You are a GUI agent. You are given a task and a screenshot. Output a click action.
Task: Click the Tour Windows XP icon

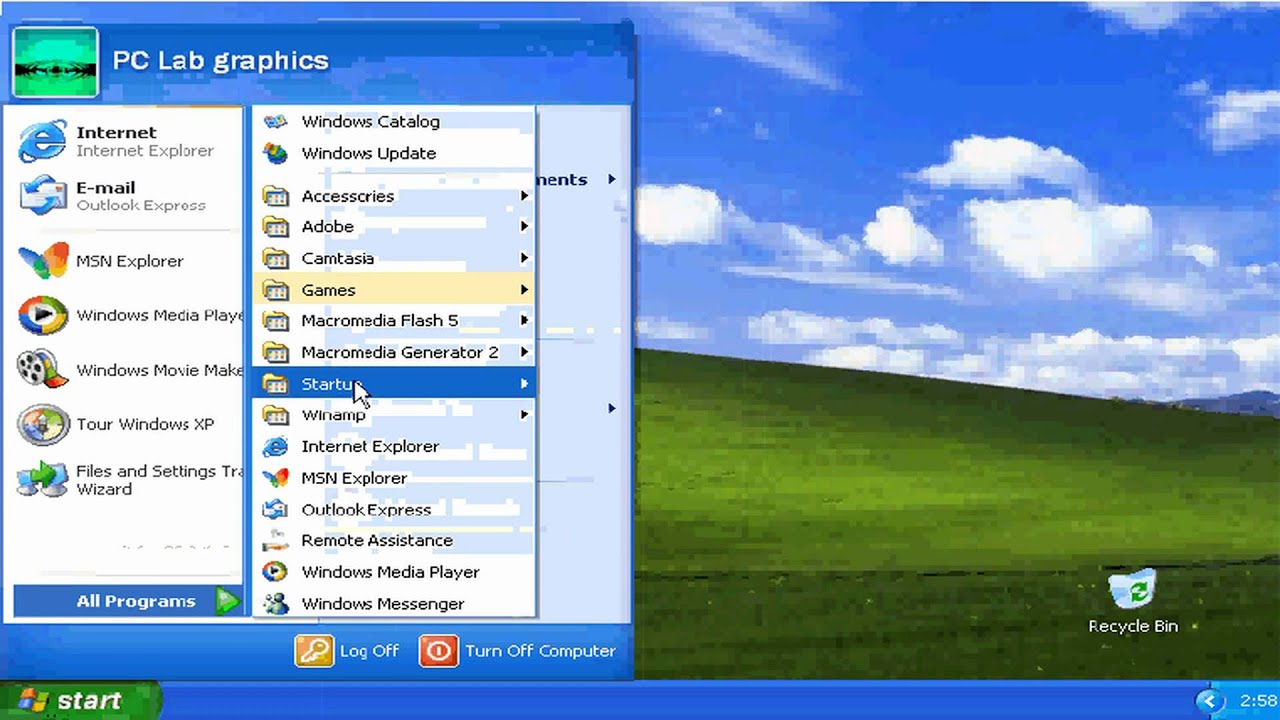[42, 424]
